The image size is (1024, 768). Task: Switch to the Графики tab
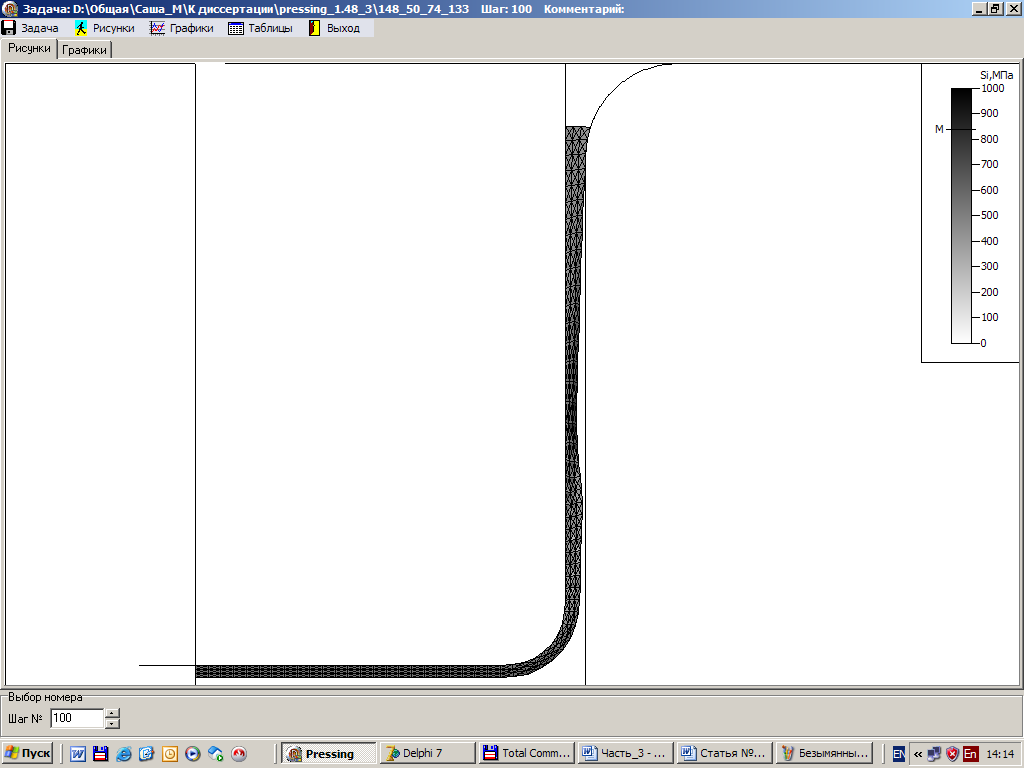85,49
